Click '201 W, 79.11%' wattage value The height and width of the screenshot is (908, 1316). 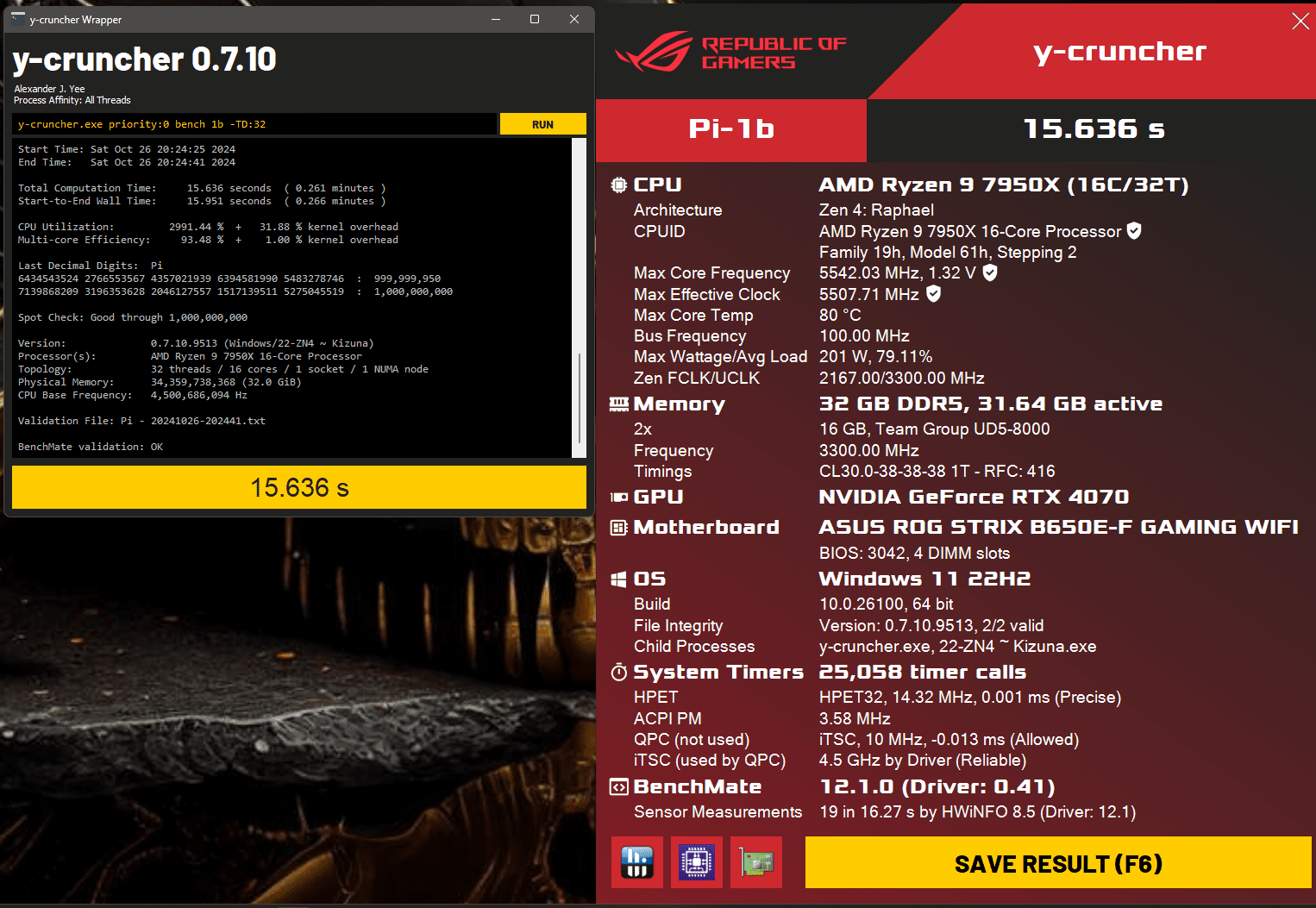pyautogui.click(x=875, y=357)
